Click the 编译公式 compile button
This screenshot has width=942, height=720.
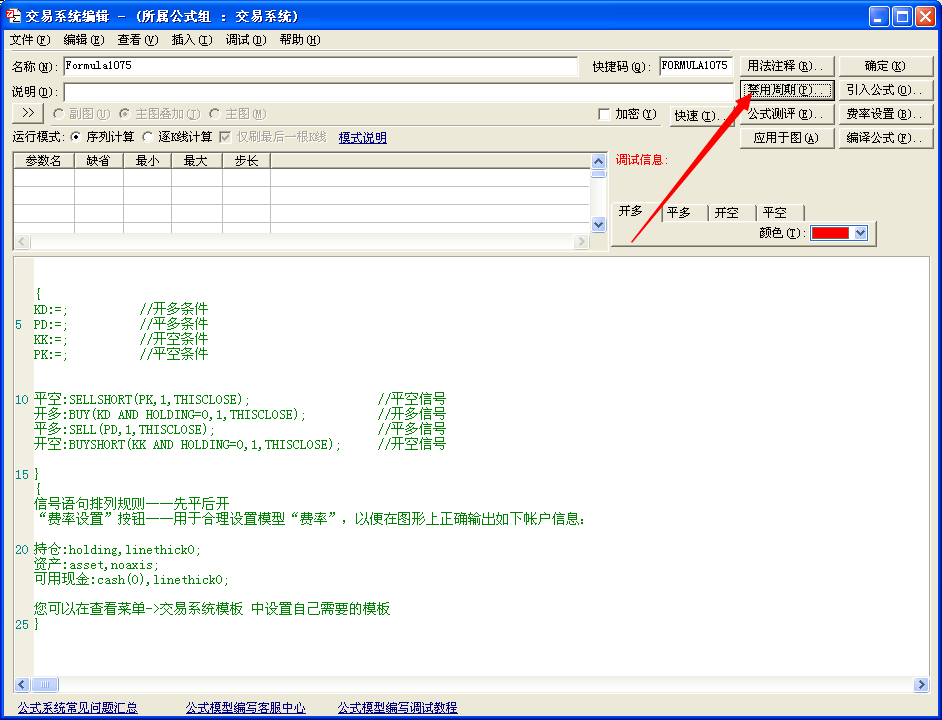point(886,138)
